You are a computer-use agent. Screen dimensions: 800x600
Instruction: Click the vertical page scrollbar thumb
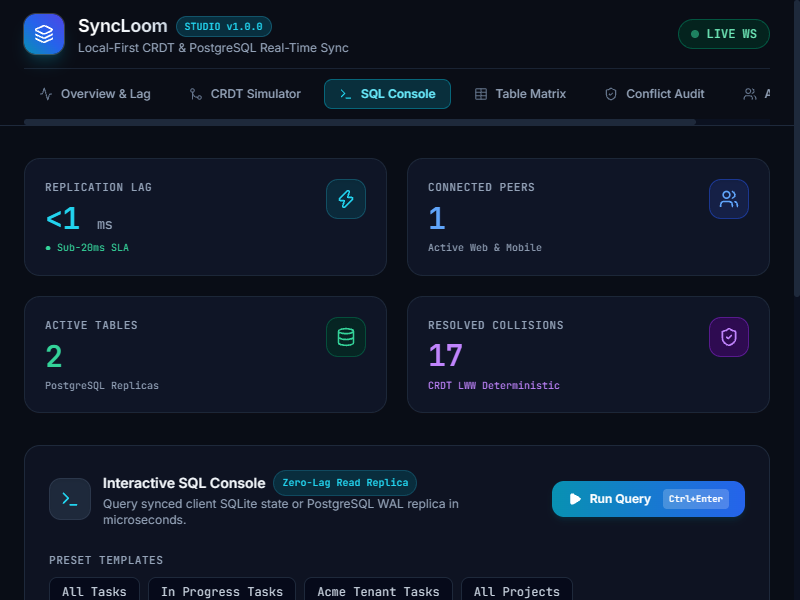pos(797,148)
